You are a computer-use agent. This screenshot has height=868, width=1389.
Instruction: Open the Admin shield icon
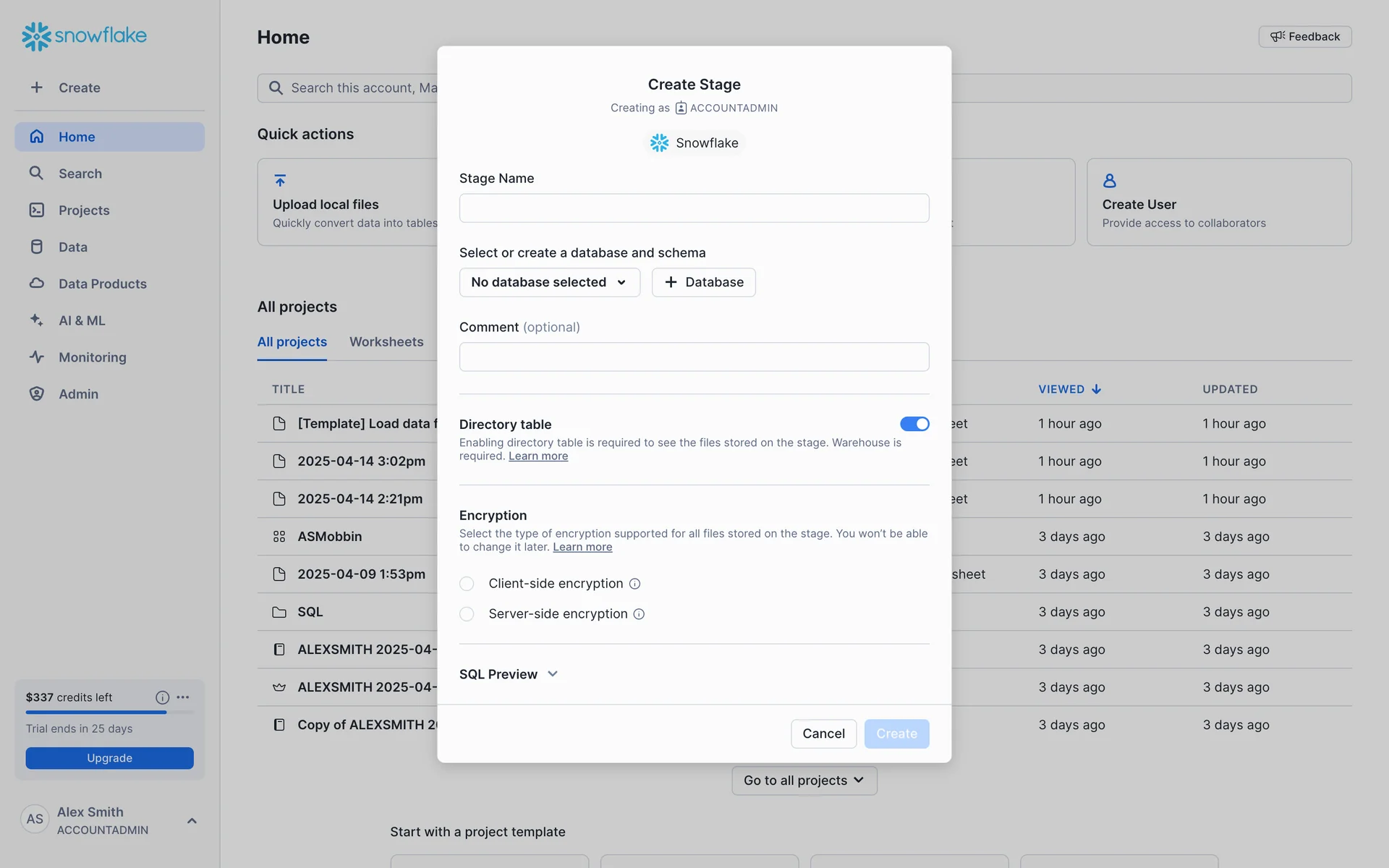click(37, 393)
